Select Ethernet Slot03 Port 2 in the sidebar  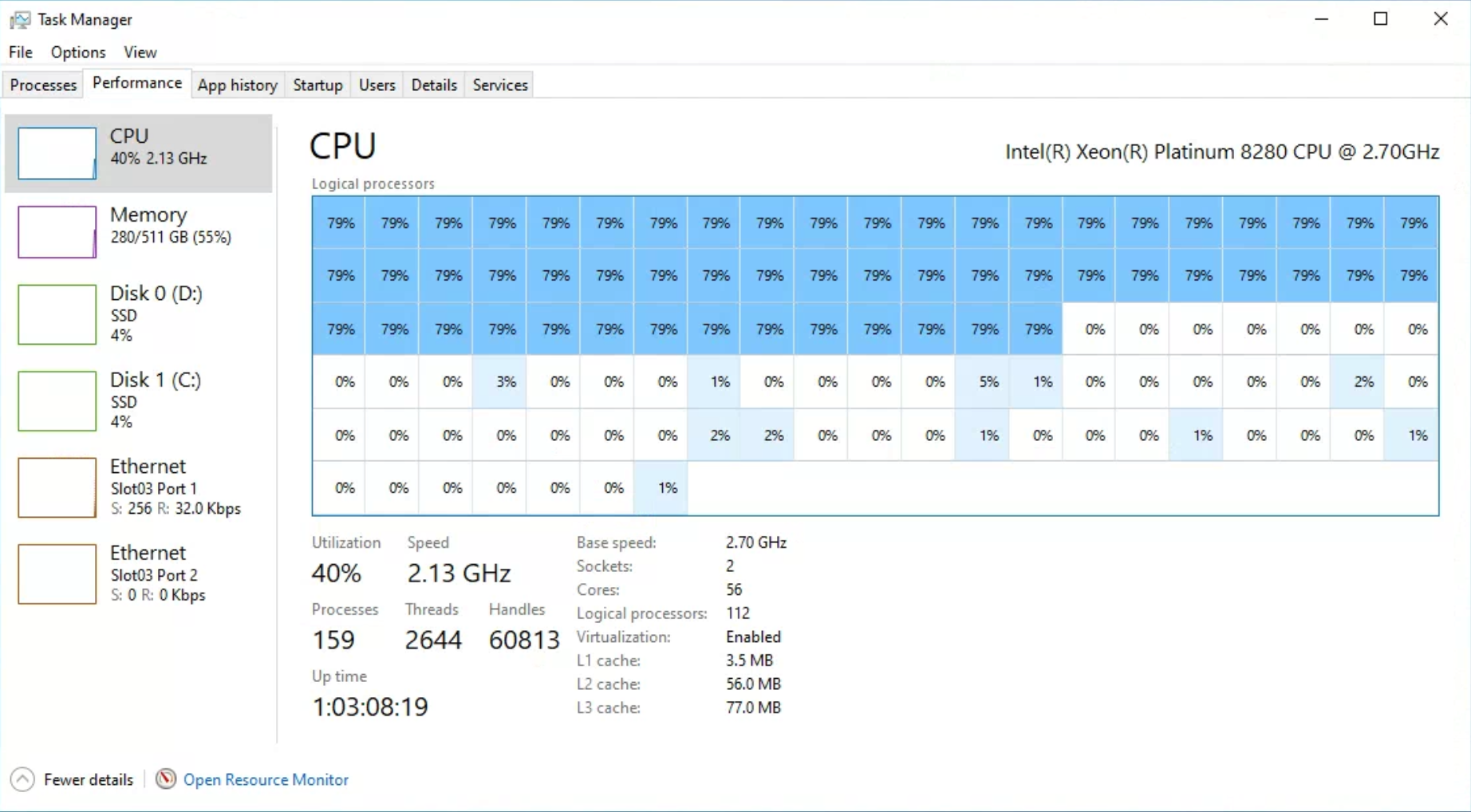(x=139, y=574)
